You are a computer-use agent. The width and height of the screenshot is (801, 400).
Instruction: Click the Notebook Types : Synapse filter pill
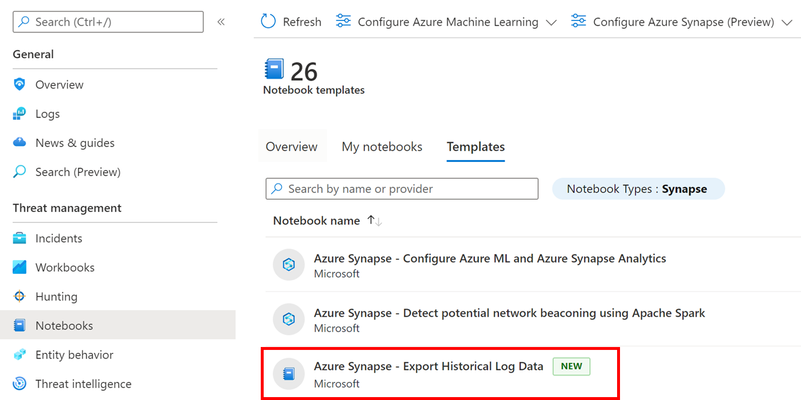pyautogui.click(x=638, y=189)
